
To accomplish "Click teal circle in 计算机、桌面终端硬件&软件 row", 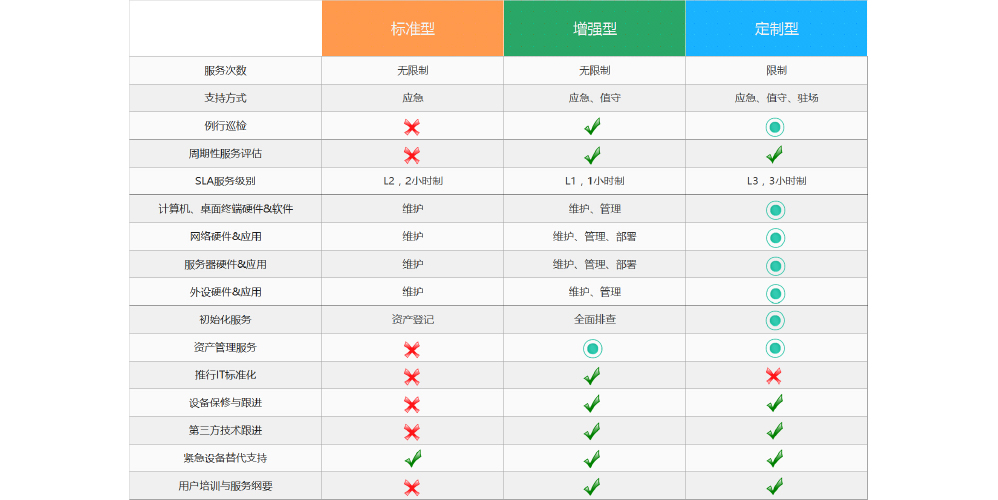I will tap(775, 210).
